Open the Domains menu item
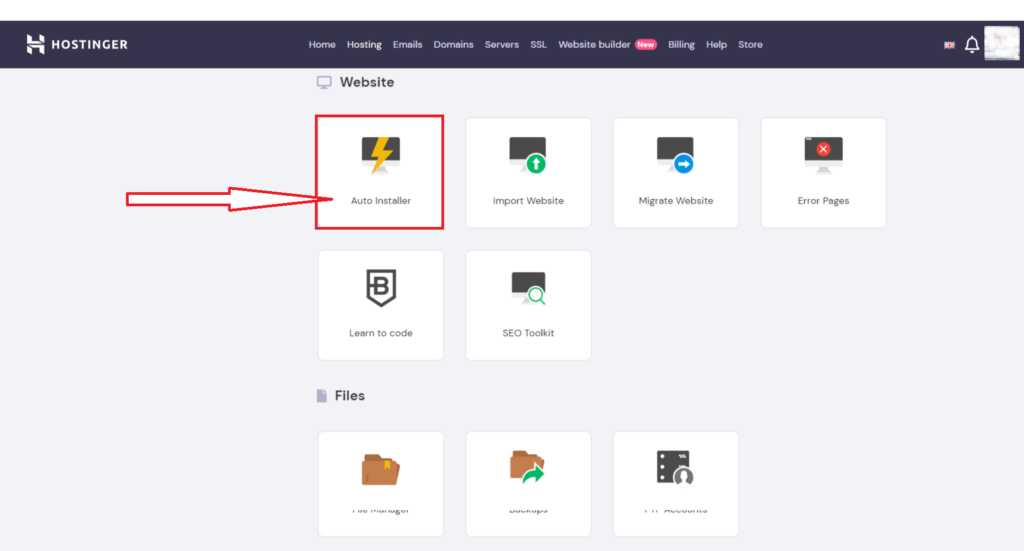The height and width of the screenshot is (551, 1024). (453, 44)
